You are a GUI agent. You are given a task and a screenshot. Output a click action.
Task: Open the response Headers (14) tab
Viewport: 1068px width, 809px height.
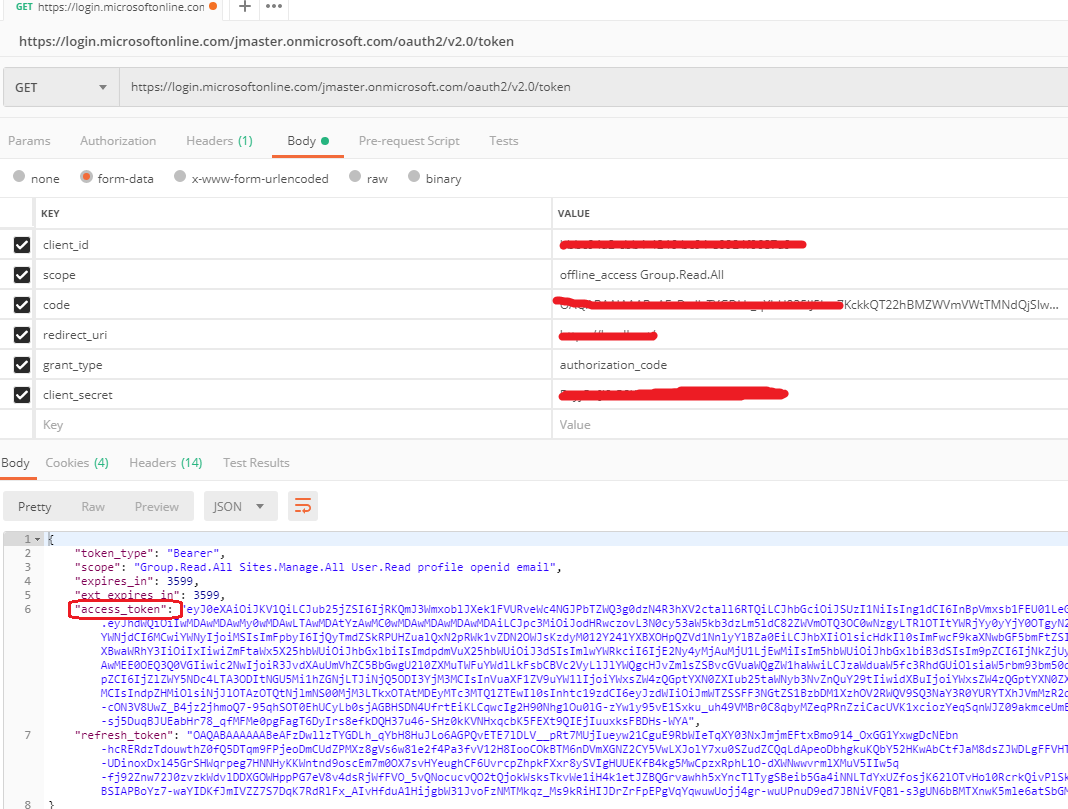(166, 463)
